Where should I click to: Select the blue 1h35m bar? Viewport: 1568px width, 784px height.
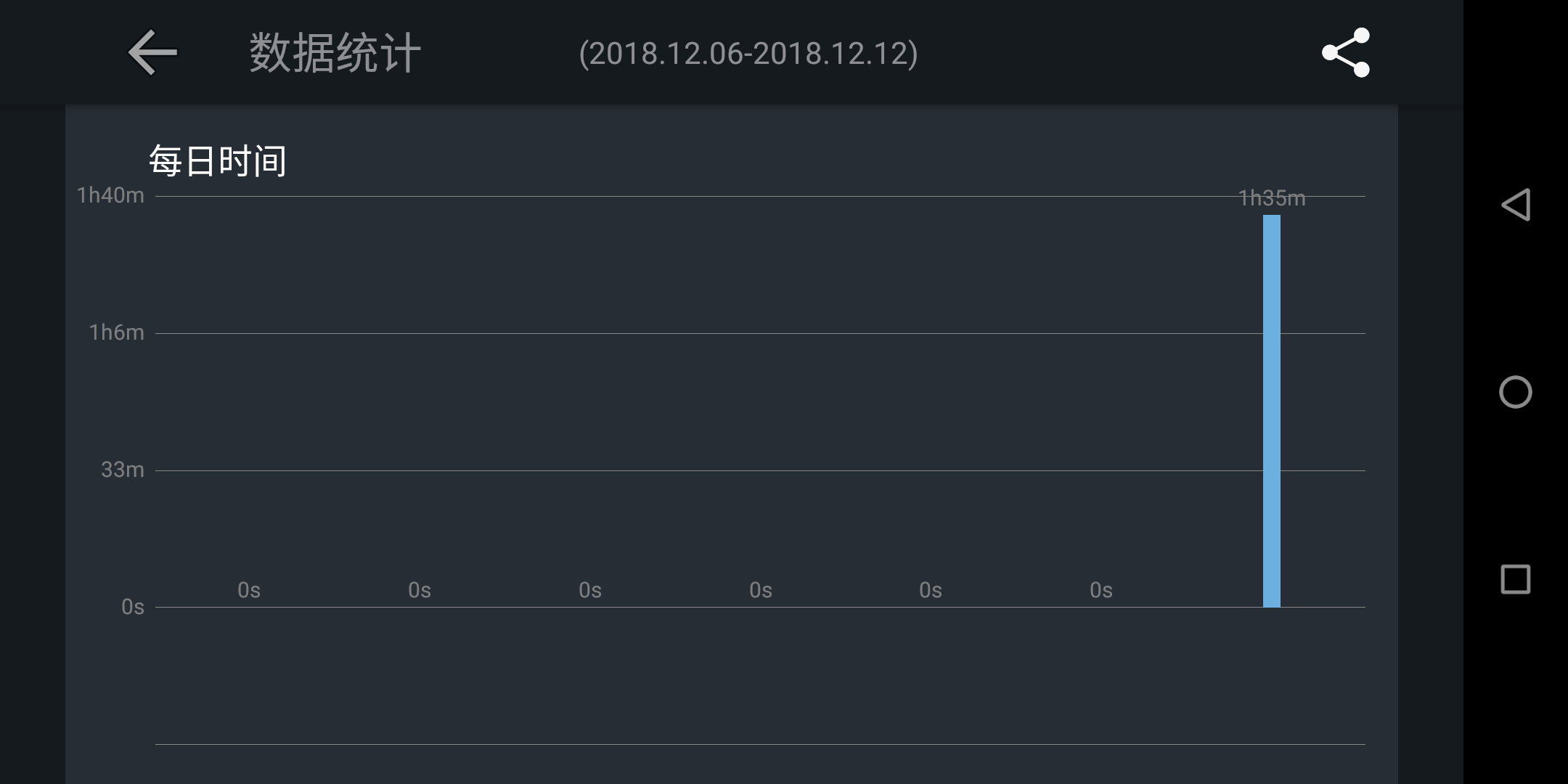pyautogui.click(x=1272, y=411)
